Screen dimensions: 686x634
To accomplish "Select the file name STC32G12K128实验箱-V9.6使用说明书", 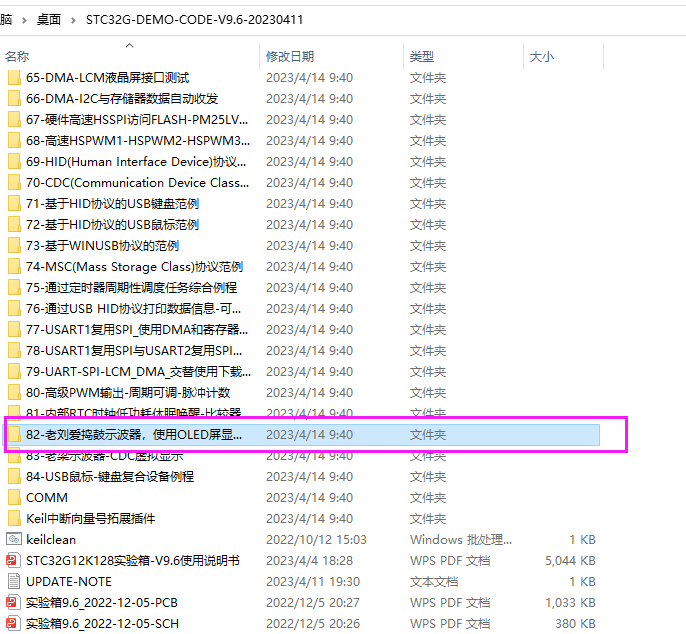I will tap(133, 561).
